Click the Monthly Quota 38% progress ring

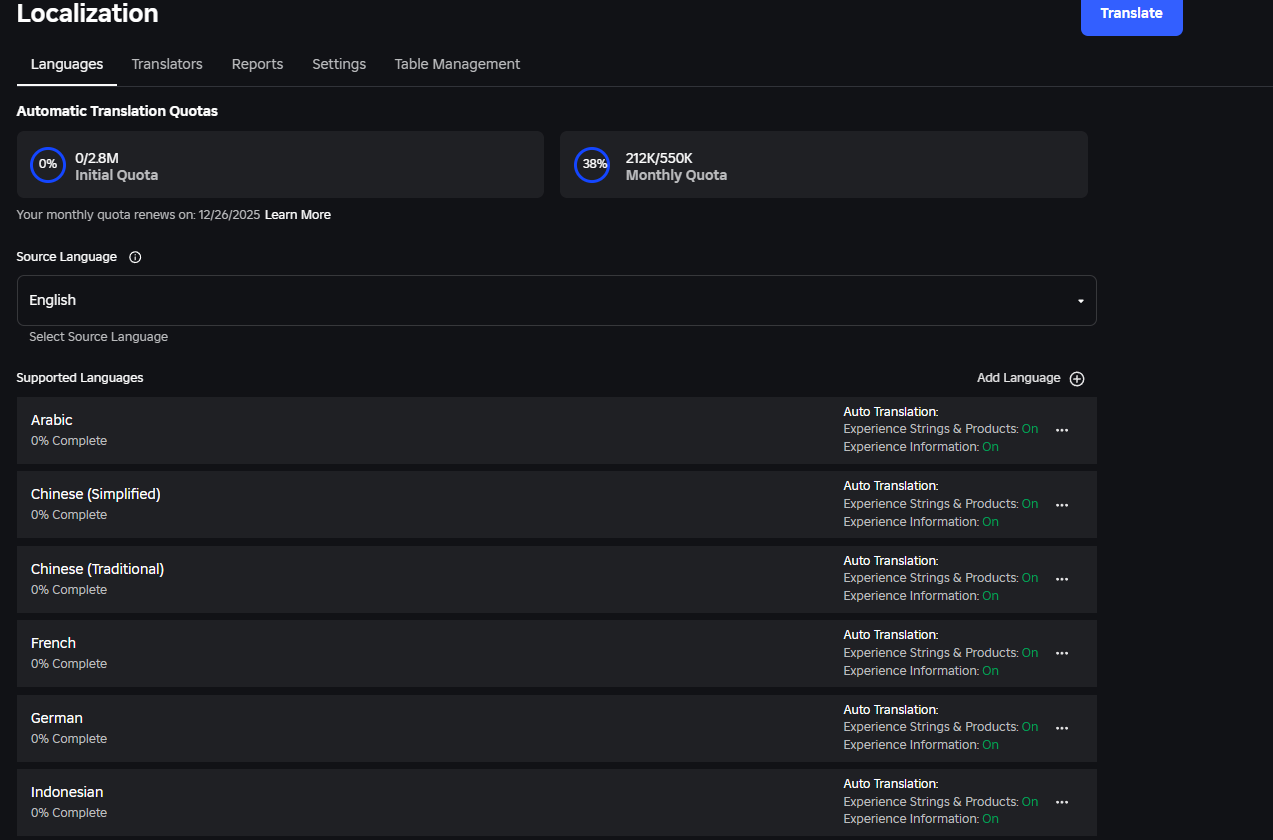[592, 165]
